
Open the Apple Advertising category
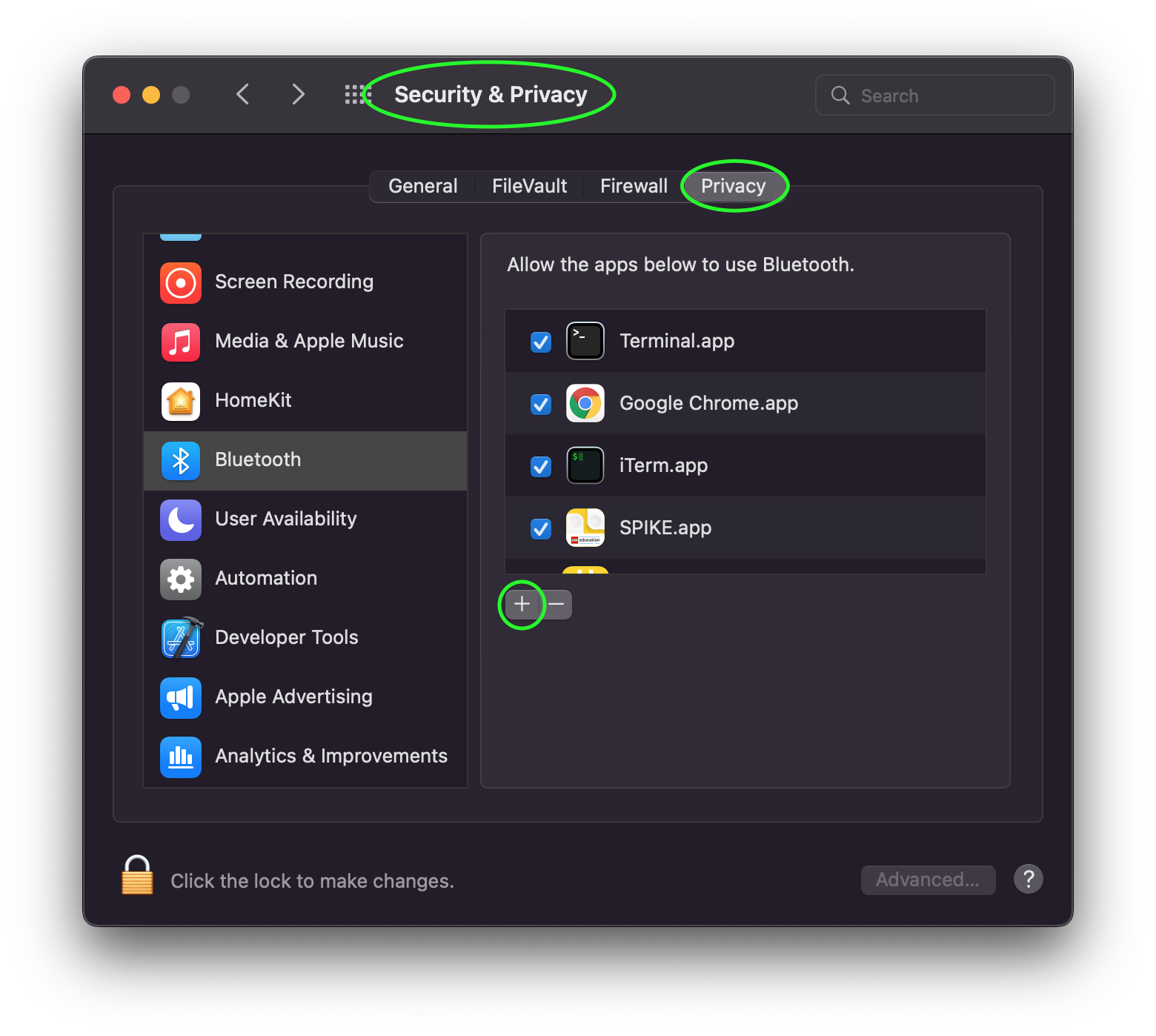point(305,697)
